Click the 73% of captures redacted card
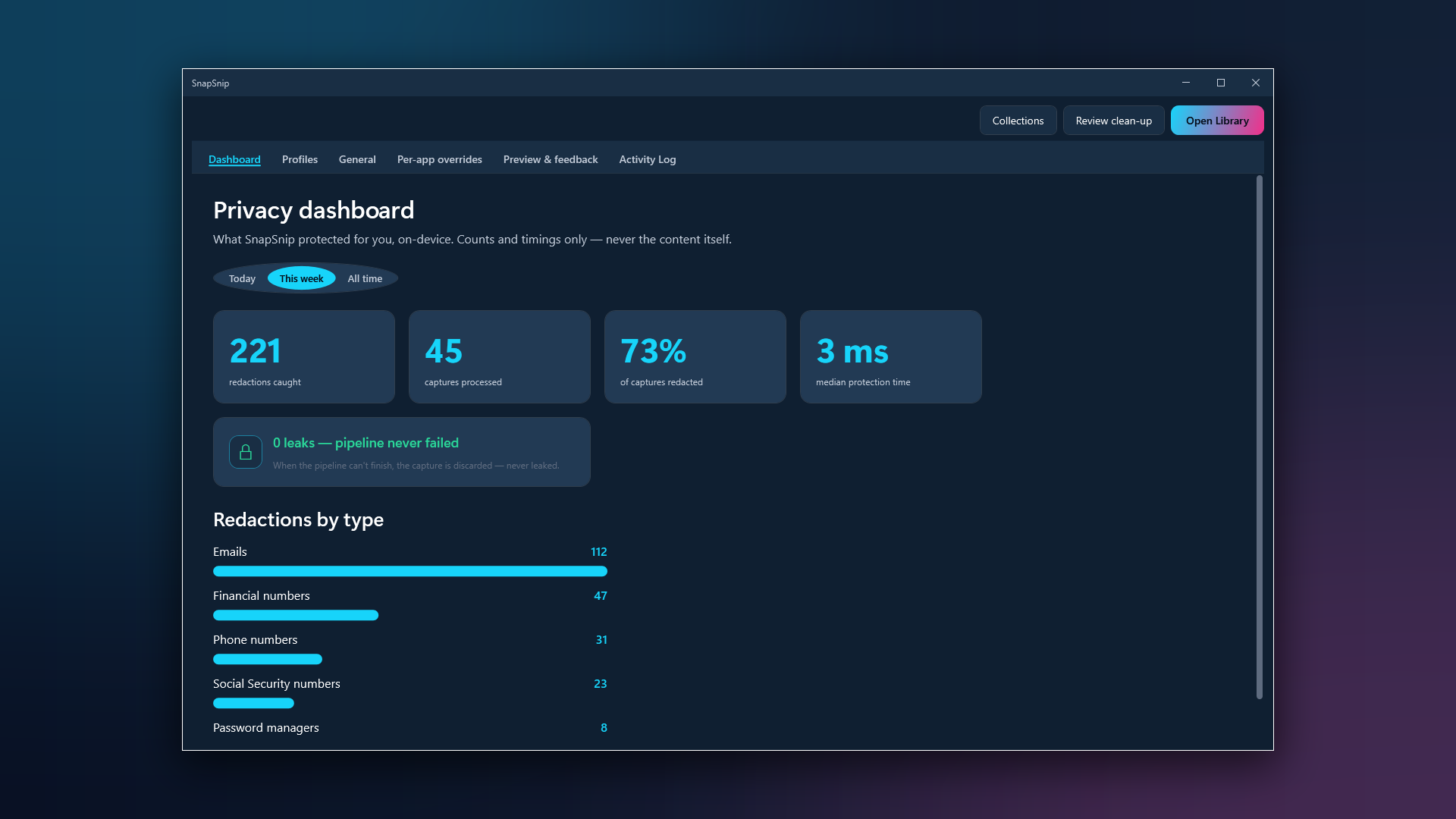Image resolution: width=1456 pixels, height=819 pixels. click(695, 356)
